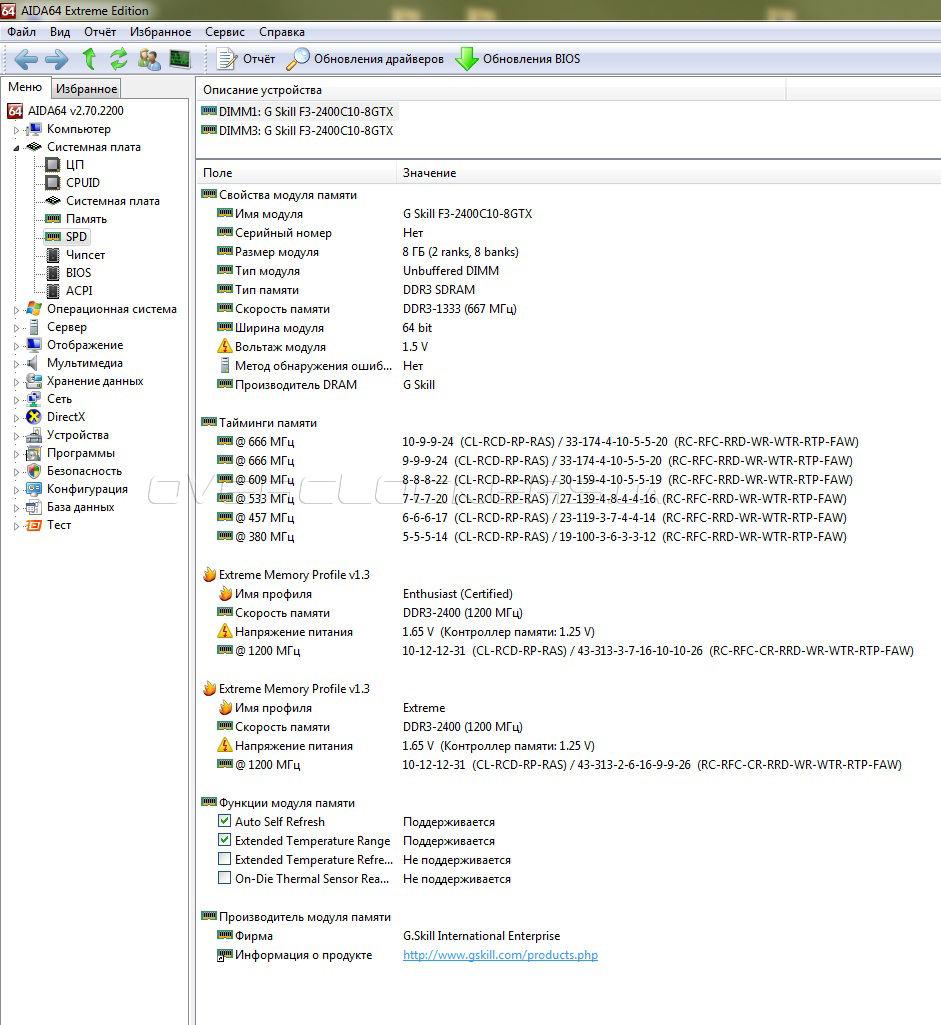Open the Вид menu
941x1025 pixels.
tap(59, 31)
